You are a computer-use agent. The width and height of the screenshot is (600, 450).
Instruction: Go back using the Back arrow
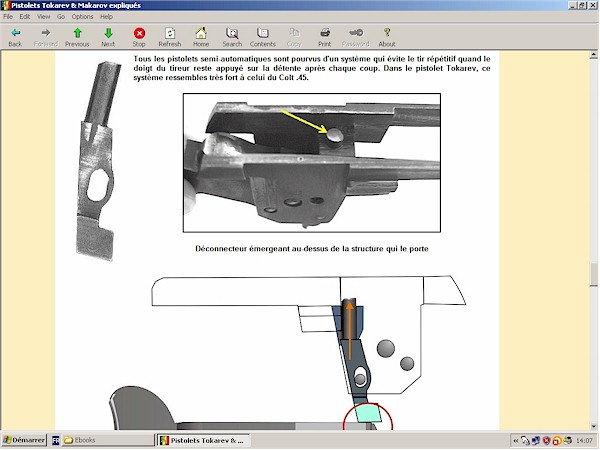(x=15, y=37)
